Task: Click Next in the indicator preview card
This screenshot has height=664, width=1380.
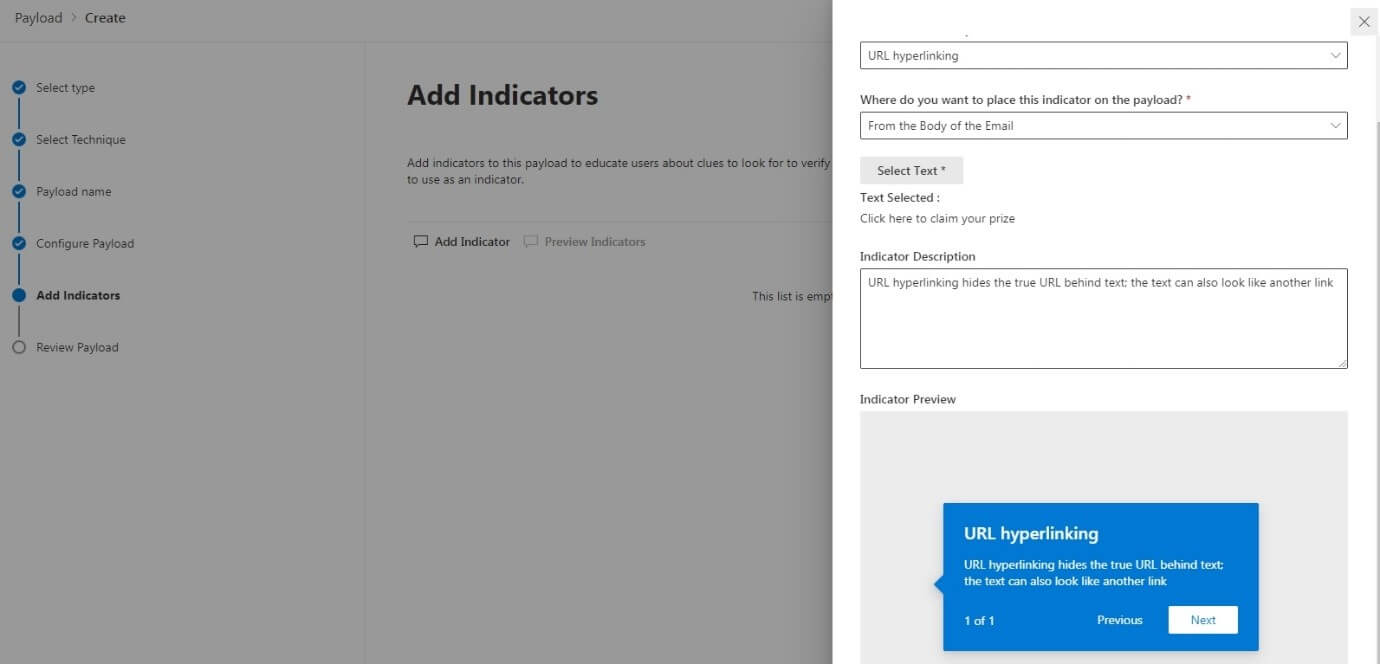Action: pyautogui.click(x=1202, y=619)
